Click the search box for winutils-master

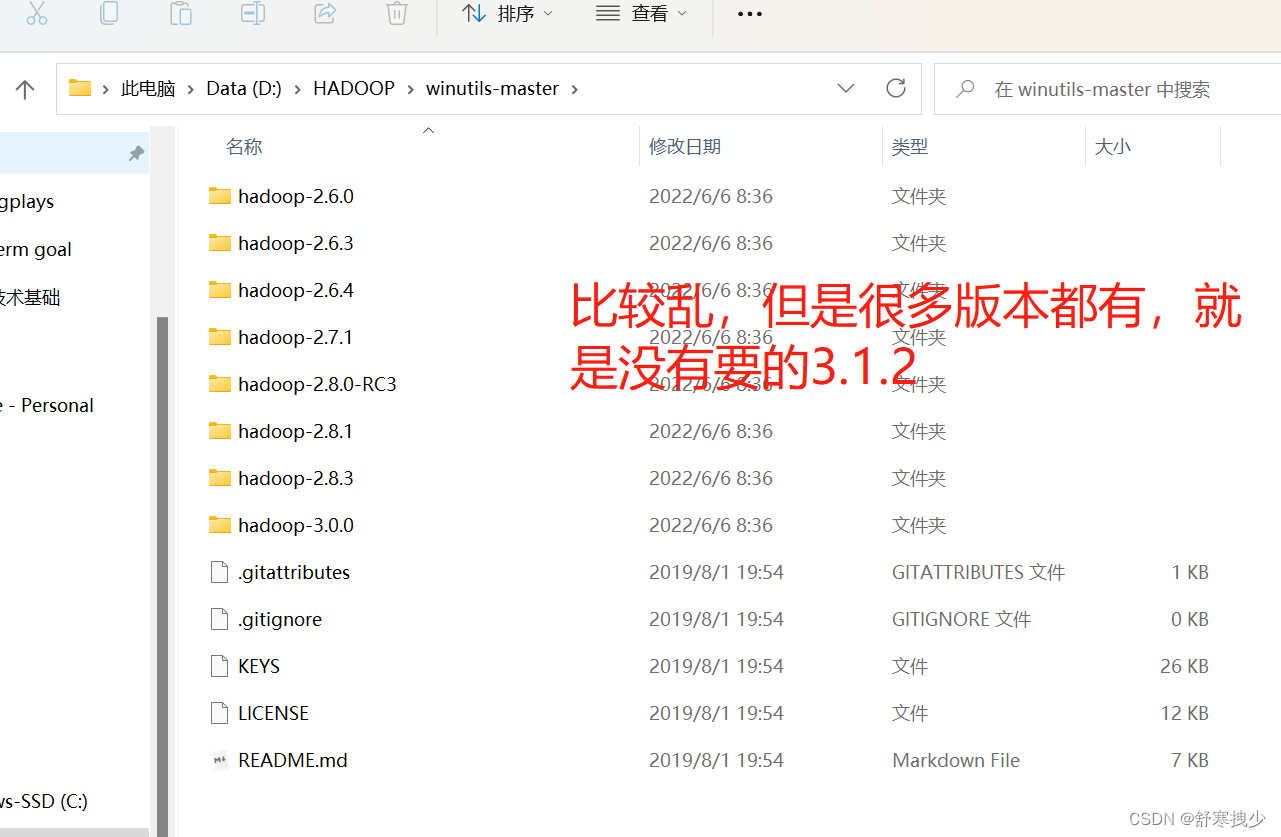(1107, 89)
